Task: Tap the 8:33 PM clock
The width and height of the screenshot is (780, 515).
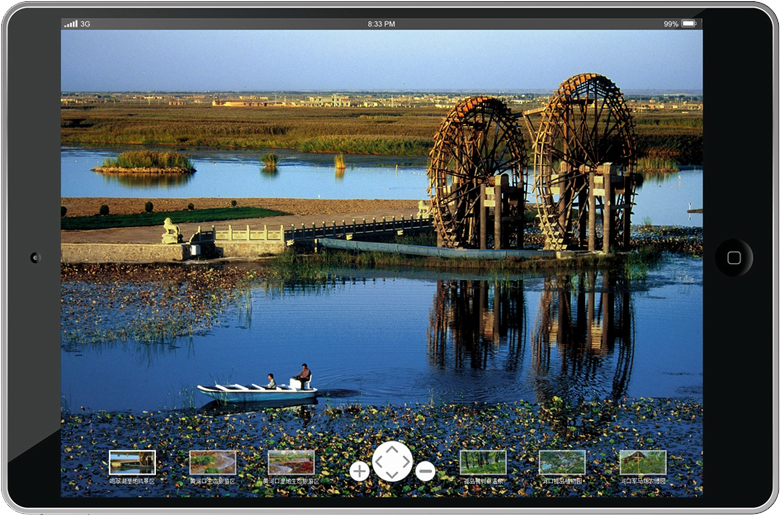Action: pos(381,23)
